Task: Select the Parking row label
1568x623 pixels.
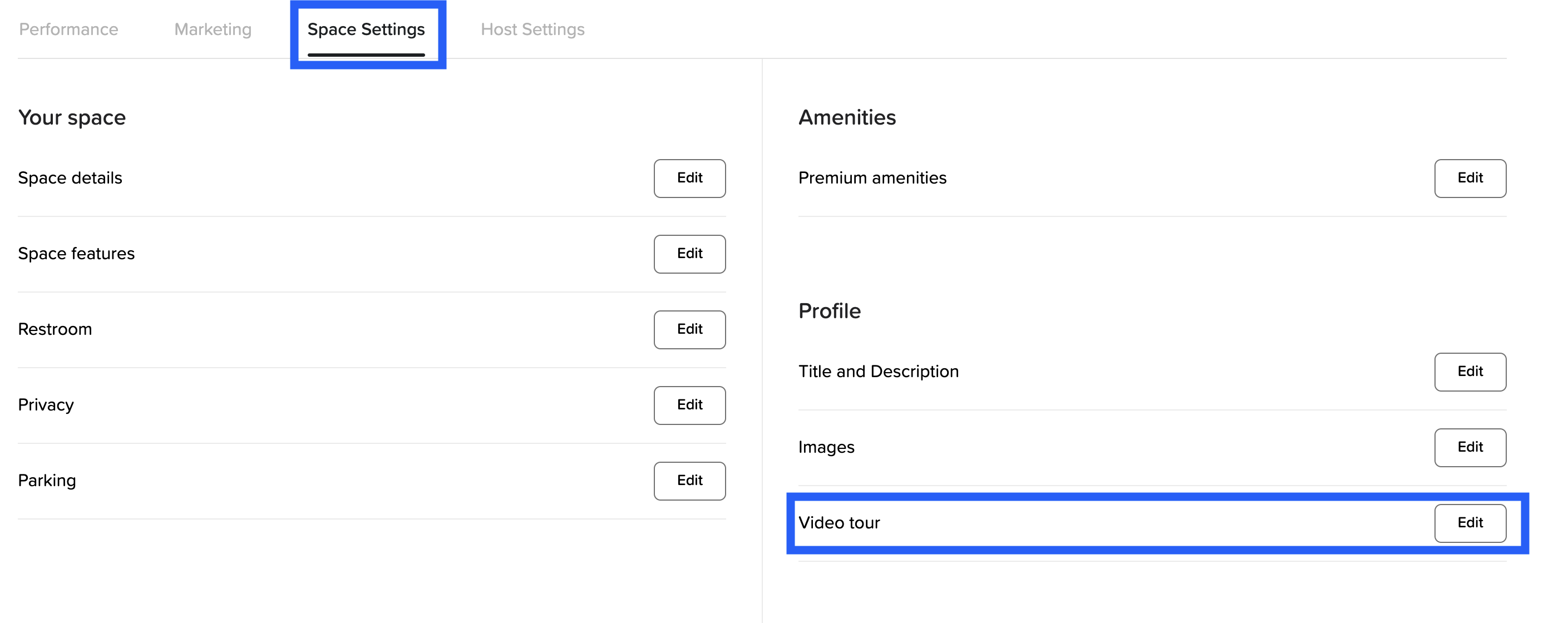Action: click(x=47, y=481)
